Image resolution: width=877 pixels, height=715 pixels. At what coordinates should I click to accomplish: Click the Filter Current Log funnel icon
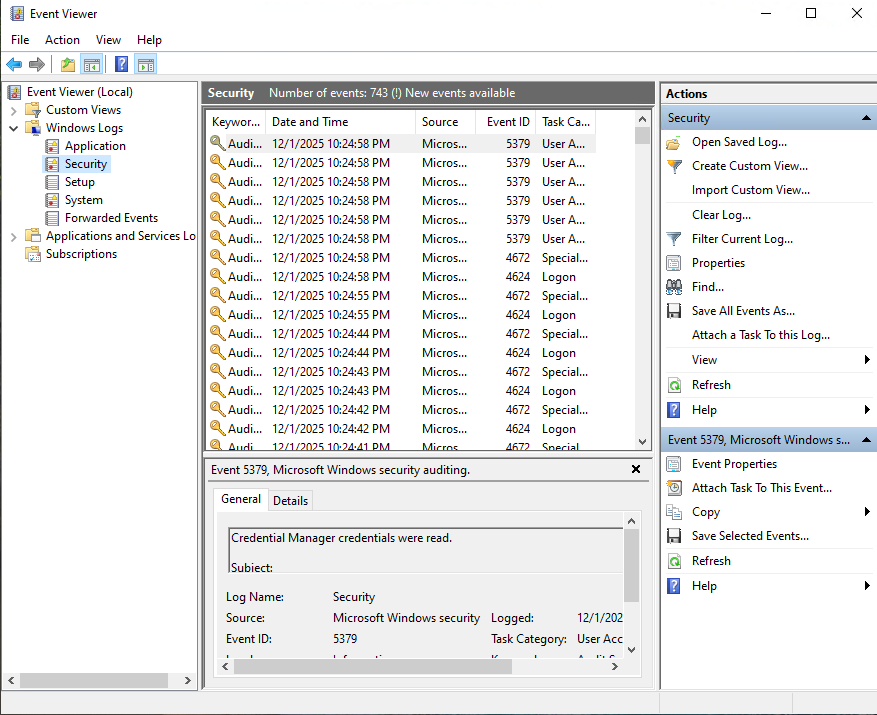673,239
